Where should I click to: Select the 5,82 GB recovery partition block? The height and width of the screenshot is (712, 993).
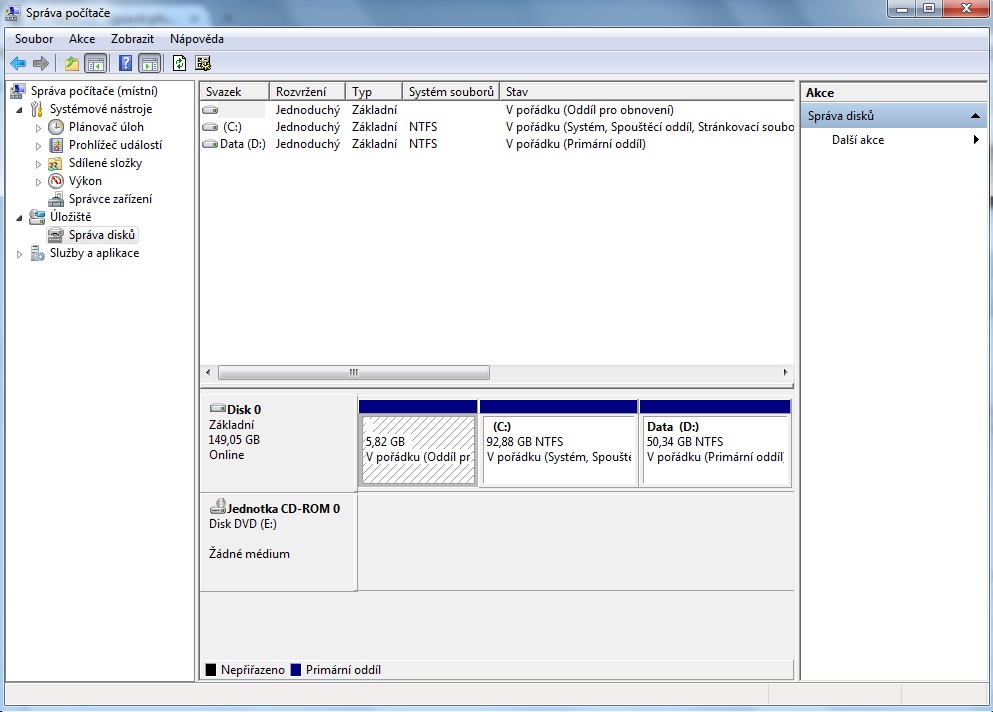[x=417, y=450]
